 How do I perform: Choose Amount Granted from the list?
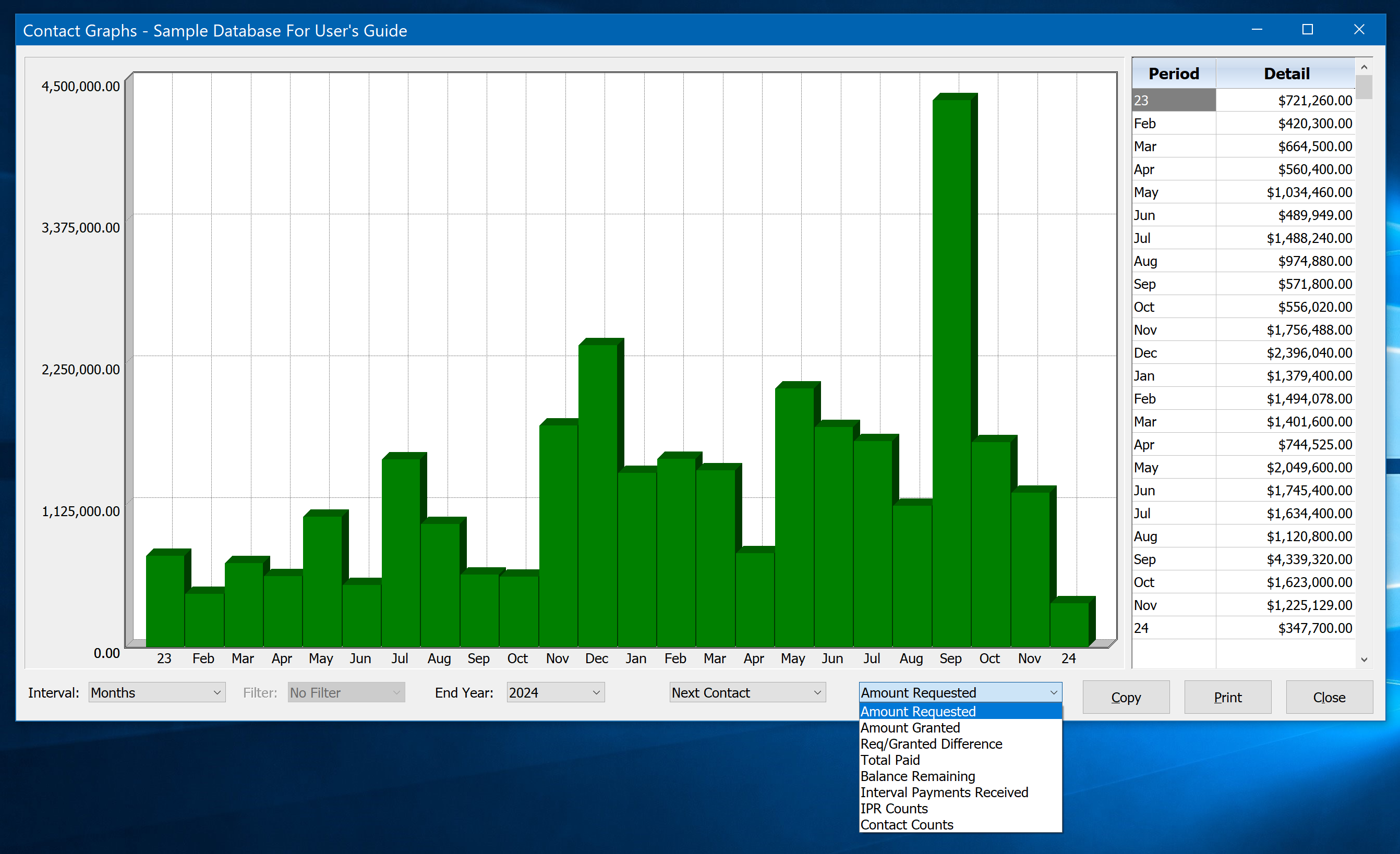tap(960, 728)
